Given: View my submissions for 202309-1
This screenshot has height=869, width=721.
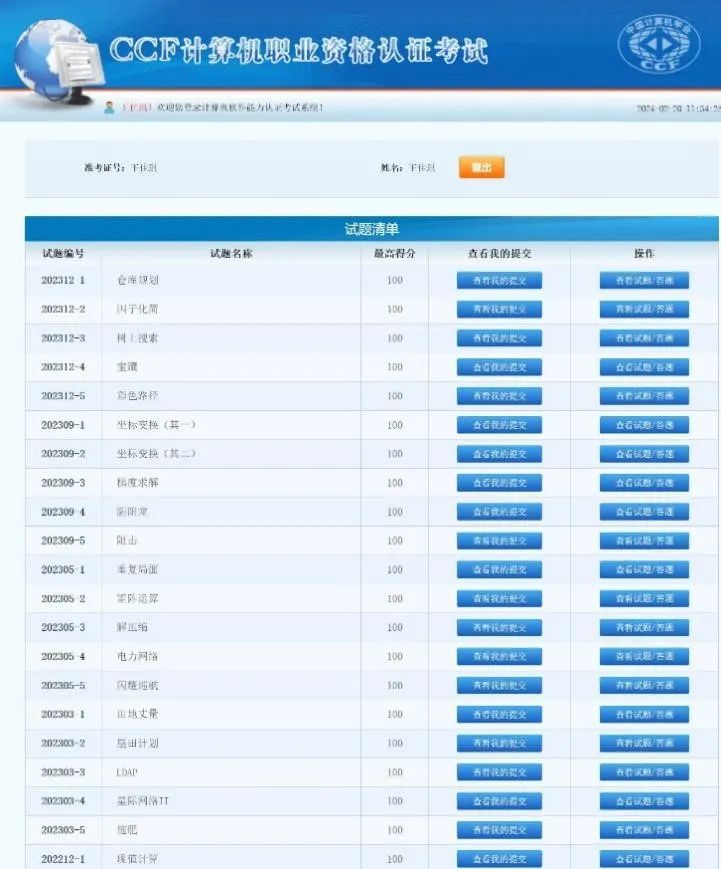Looking at the screenshot, I should click(x=499, y=425).
